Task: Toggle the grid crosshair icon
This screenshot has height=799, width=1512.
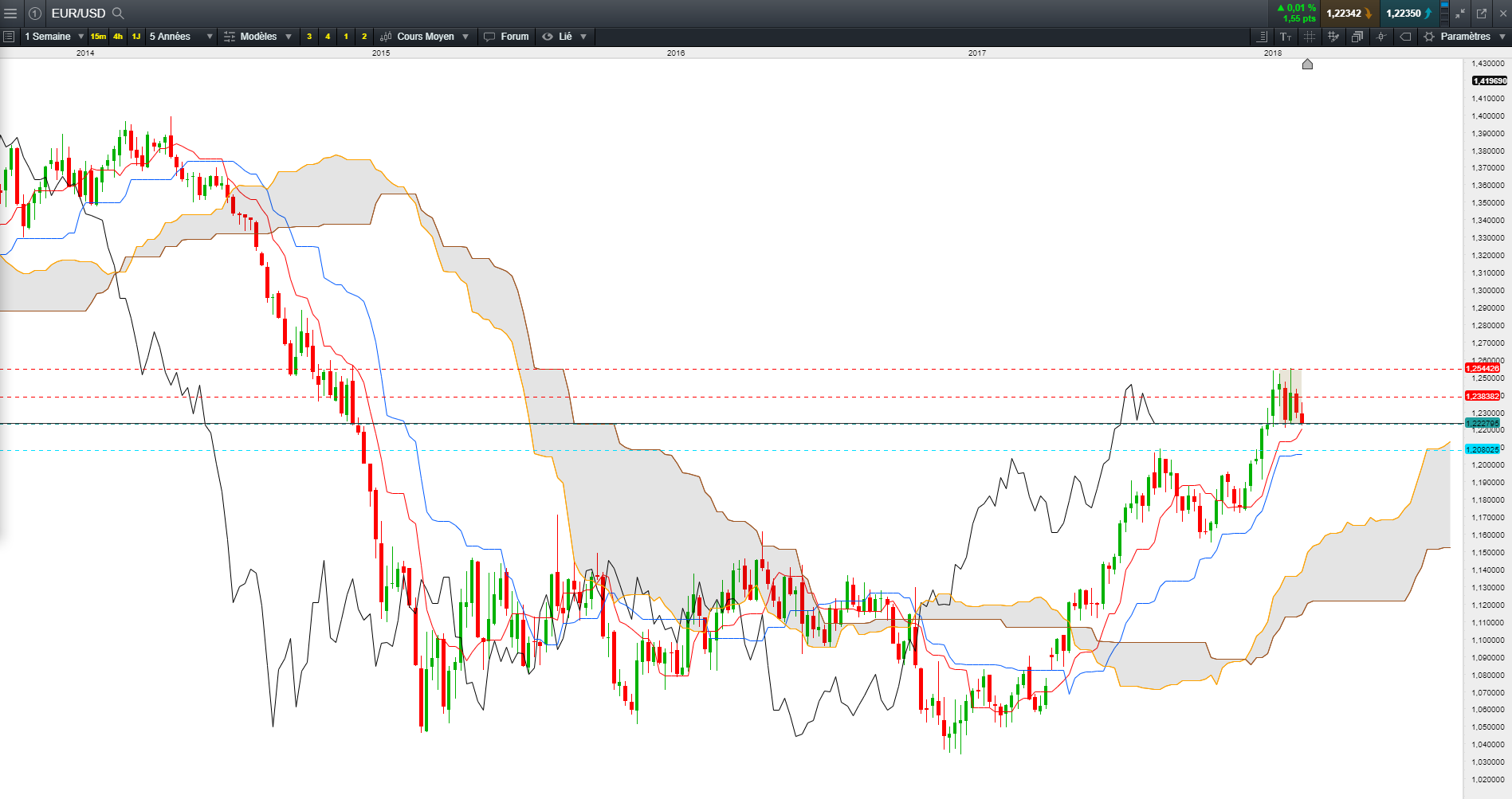Action: click(x=1309, y=37)
